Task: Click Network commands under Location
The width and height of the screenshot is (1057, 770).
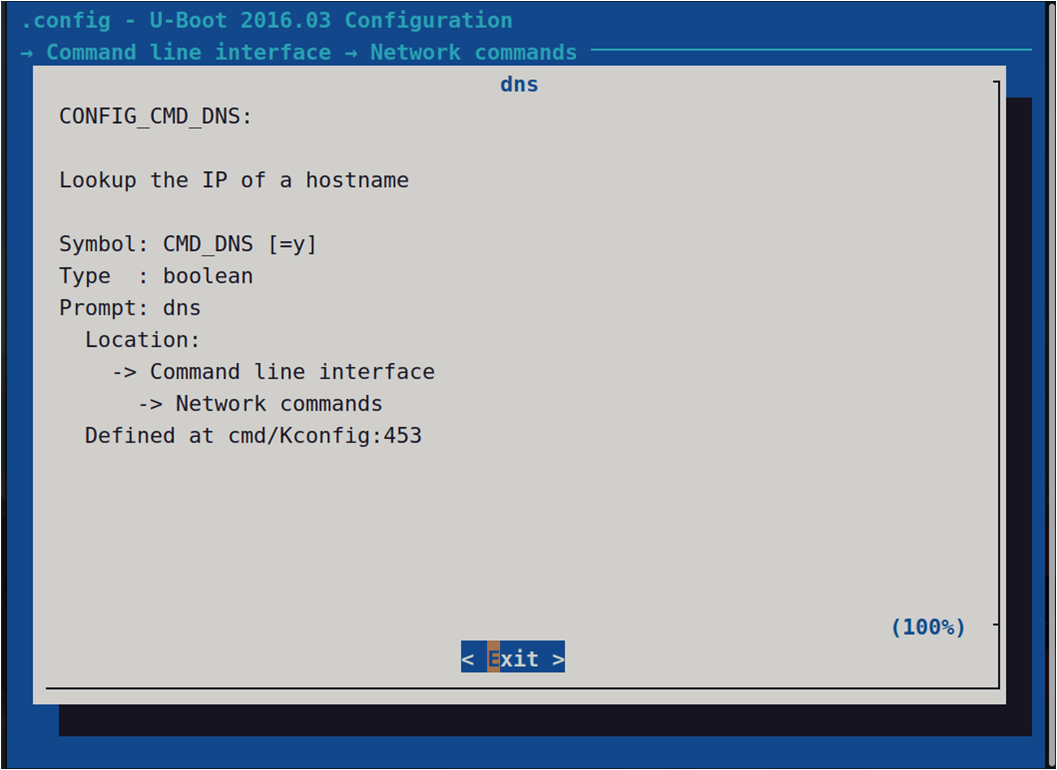Action: pos(279,404)
